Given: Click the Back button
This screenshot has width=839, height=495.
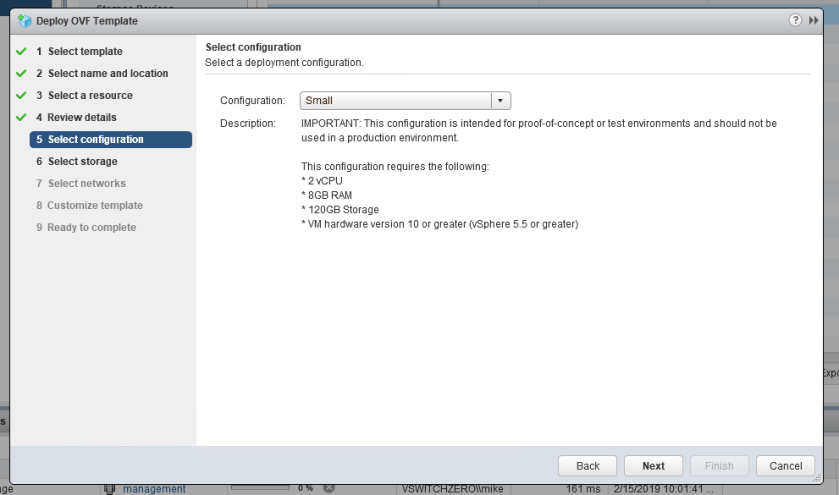Looking at the screenshot, I should [x=588, y=466].
